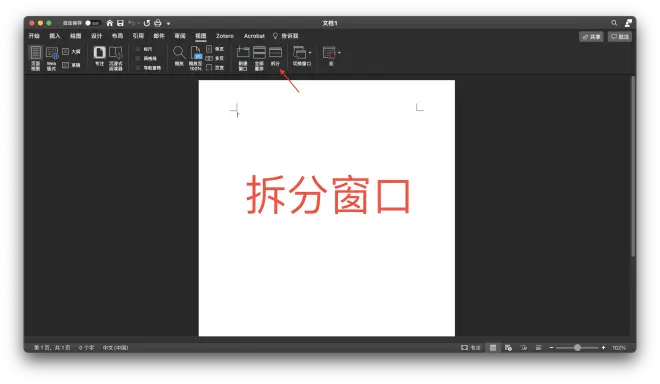660x384 pixels.
Task: Click the account/user icon top right
Action: tap(628, 23)
